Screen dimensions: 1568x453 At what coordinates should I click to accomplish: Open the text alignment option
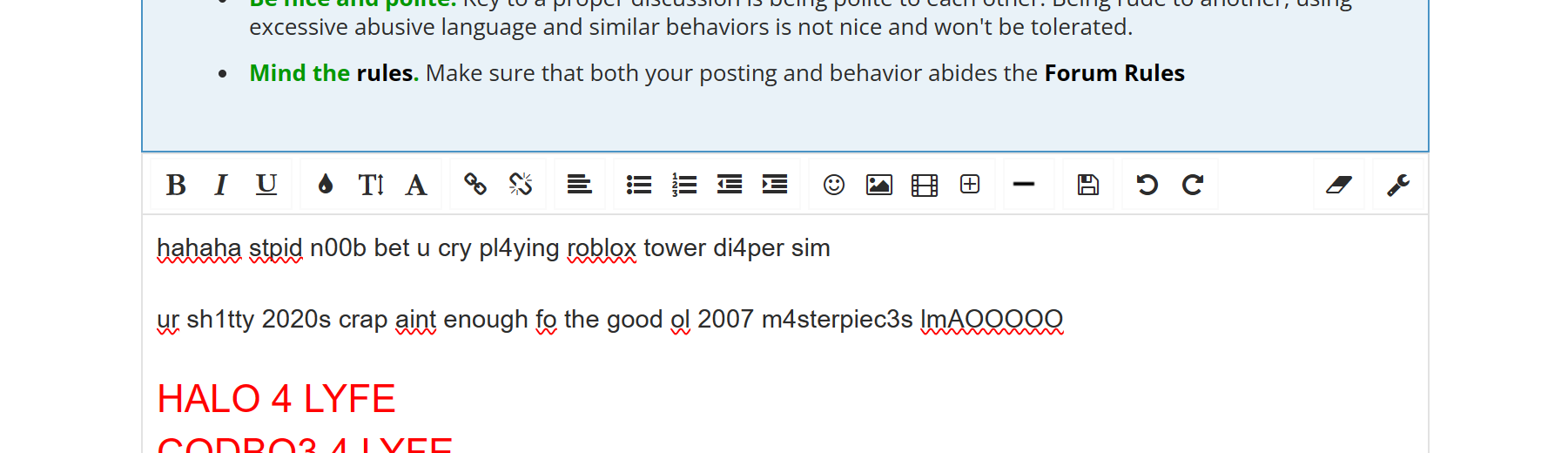click(x=580, y=185)
